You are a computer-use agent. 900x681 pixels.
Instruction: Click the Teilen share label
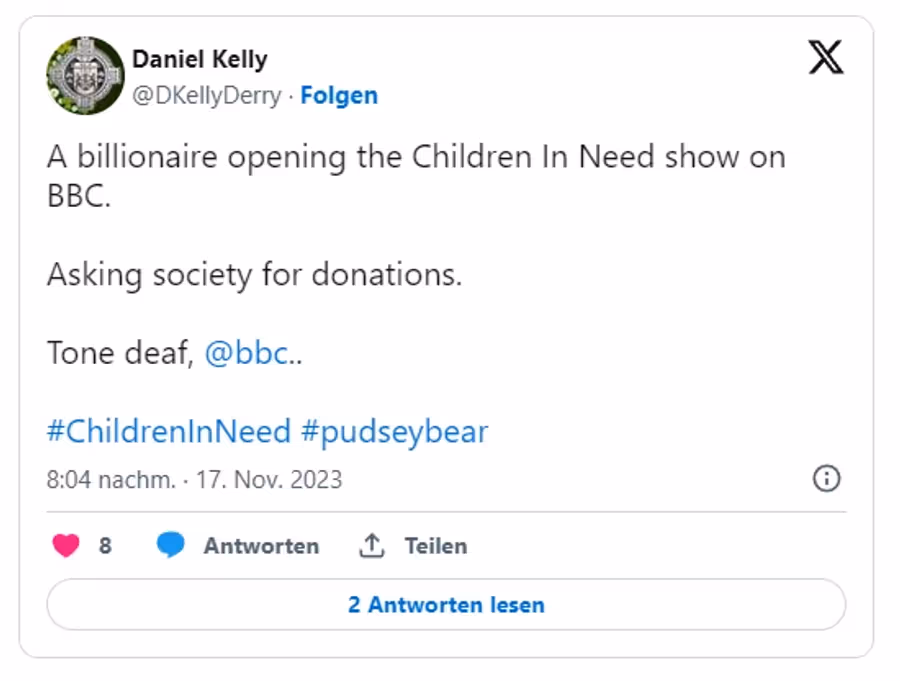(x=436, y=545)
